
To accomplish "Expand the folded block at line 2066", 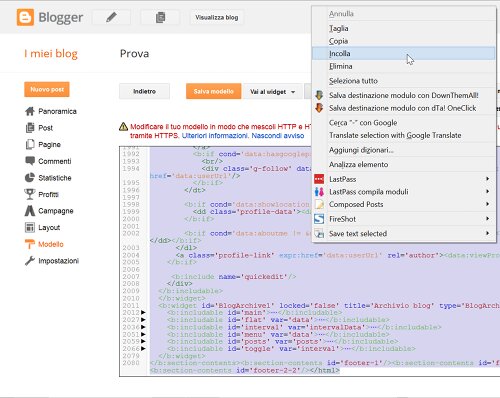I will coord(143,349).
